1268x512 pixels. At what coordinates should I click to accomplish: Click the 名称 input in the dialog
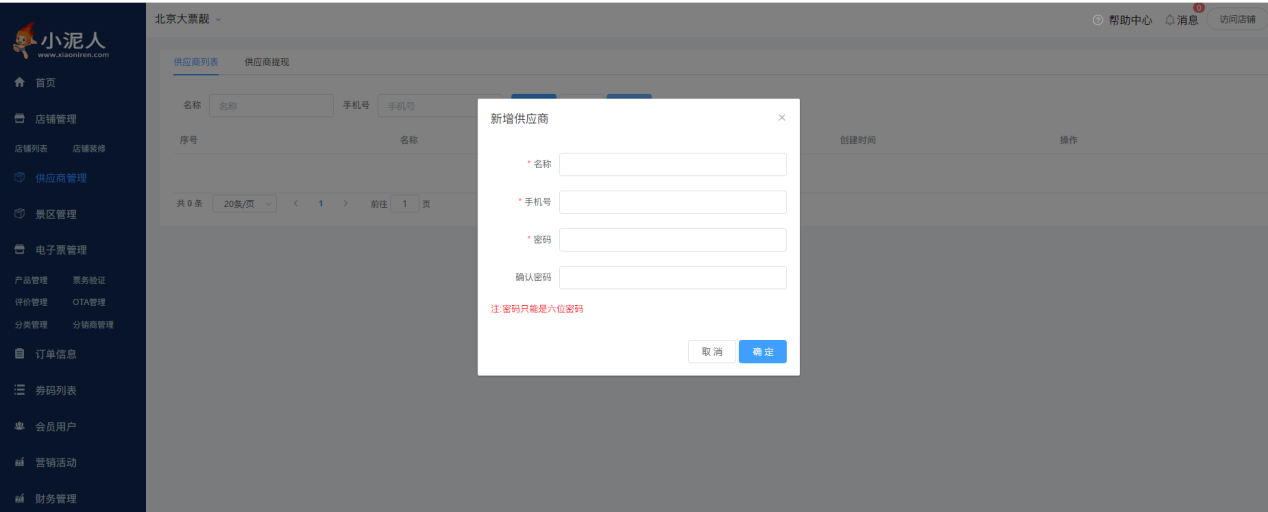tap(672, 164)
